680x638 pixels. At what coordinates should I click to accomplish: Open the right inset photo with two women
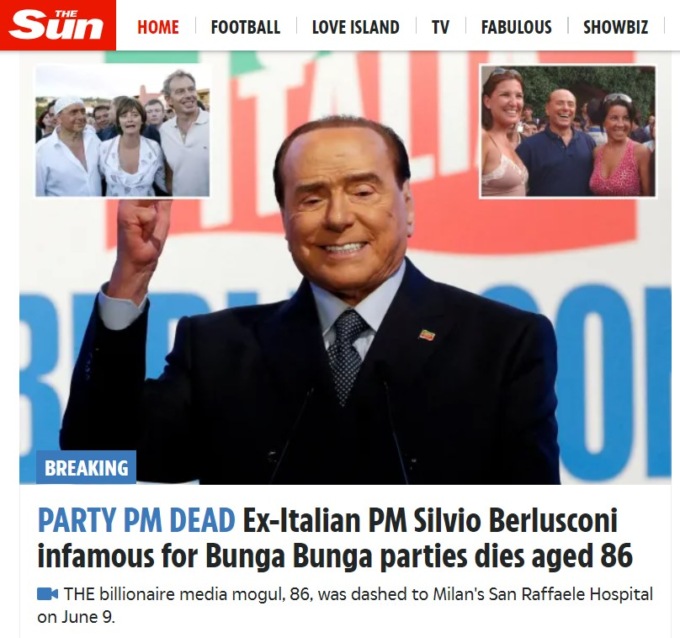coord(568,131)
